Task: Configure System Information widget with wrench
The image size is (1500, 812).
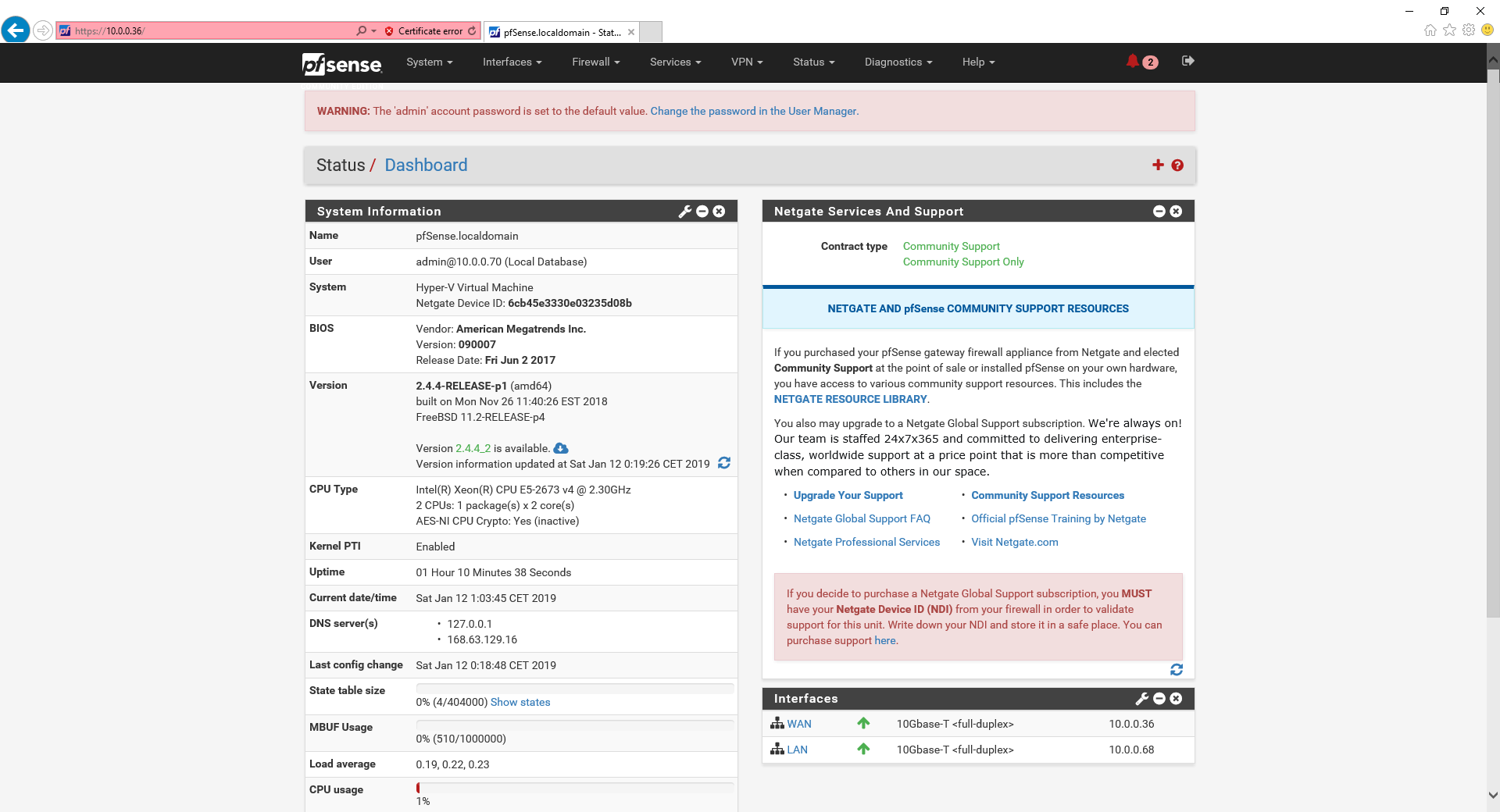Action: click(684, 212)
